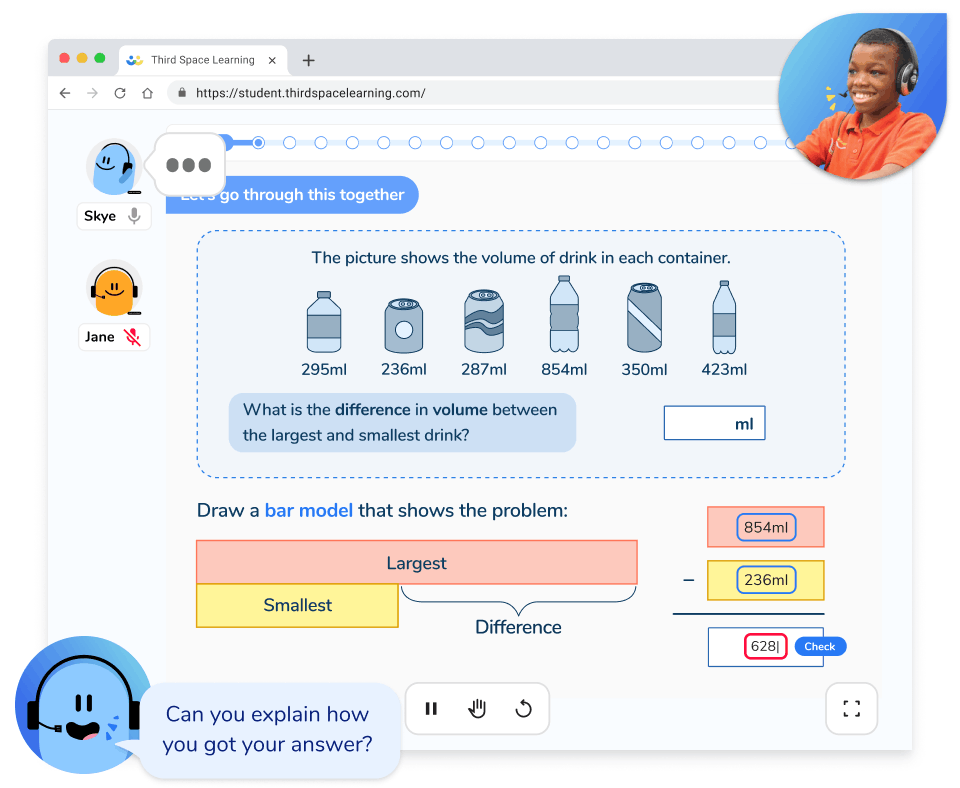The image size is (960, 788).
Task: Click the answer field containing 628
Action: 764,647
